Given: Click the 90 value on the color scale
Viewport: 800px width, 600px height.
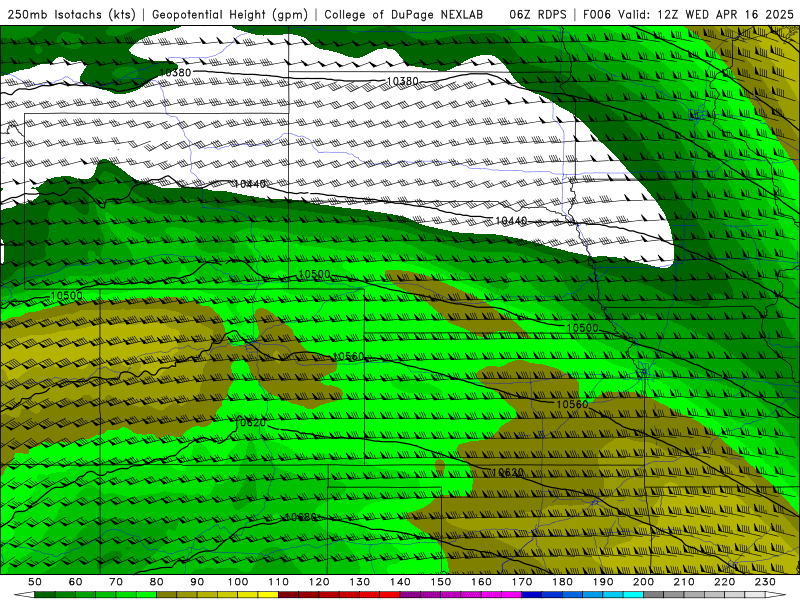Looking at the screenshot, I should point(197,582).
